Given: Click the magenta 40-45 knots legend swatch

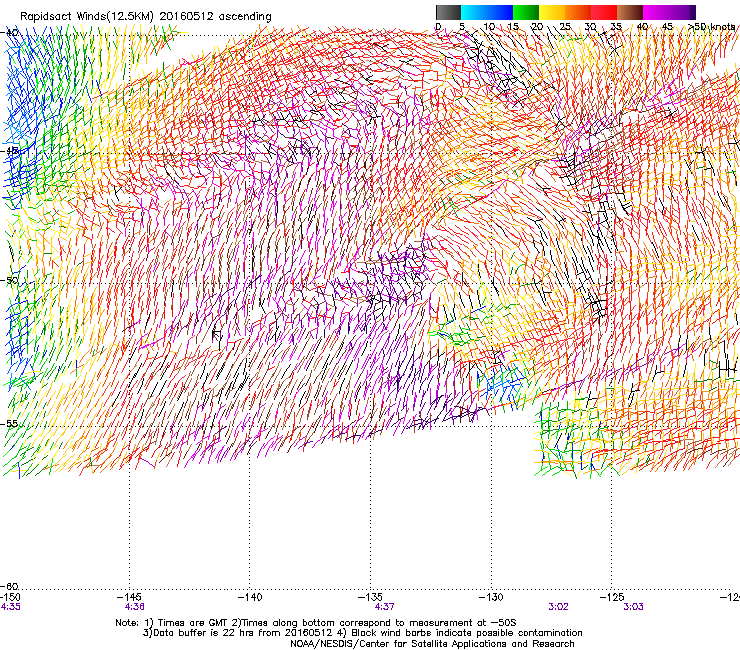Looking at the screenshot, I should click(x=656, y=12).
